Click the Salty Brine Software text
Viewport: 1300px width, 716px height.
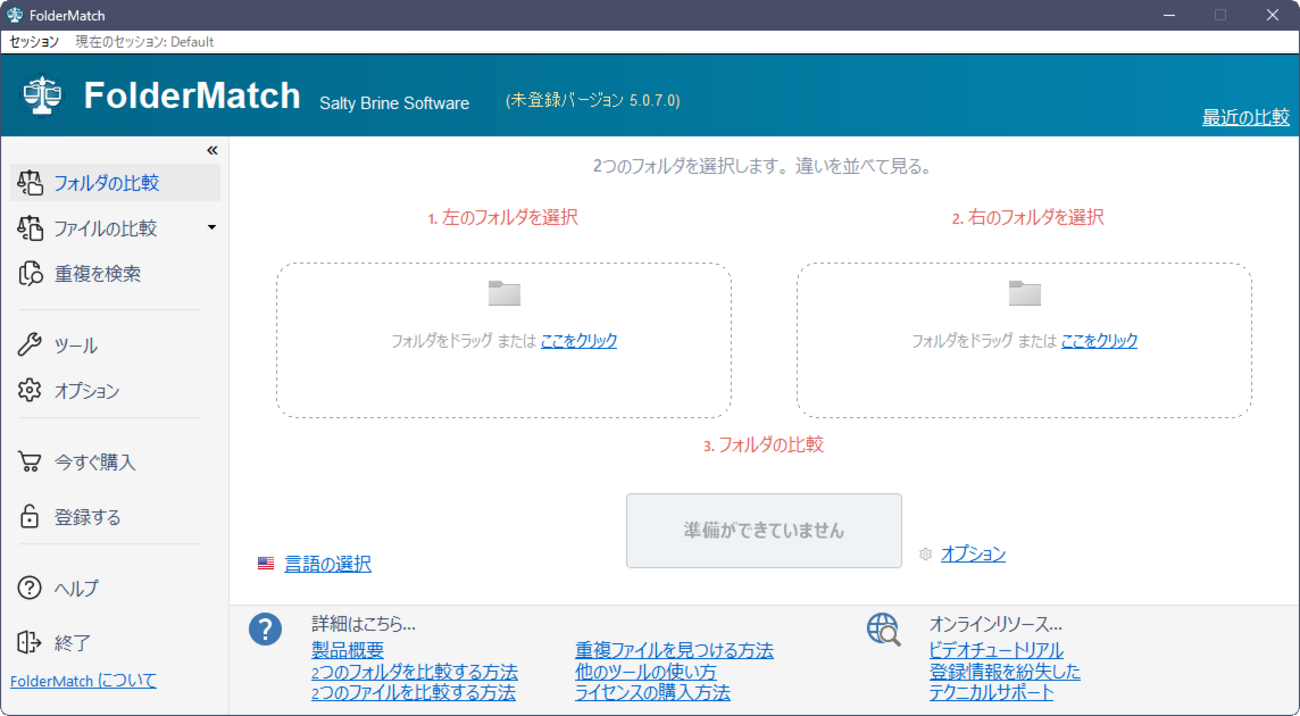click(x=394, y=103)
